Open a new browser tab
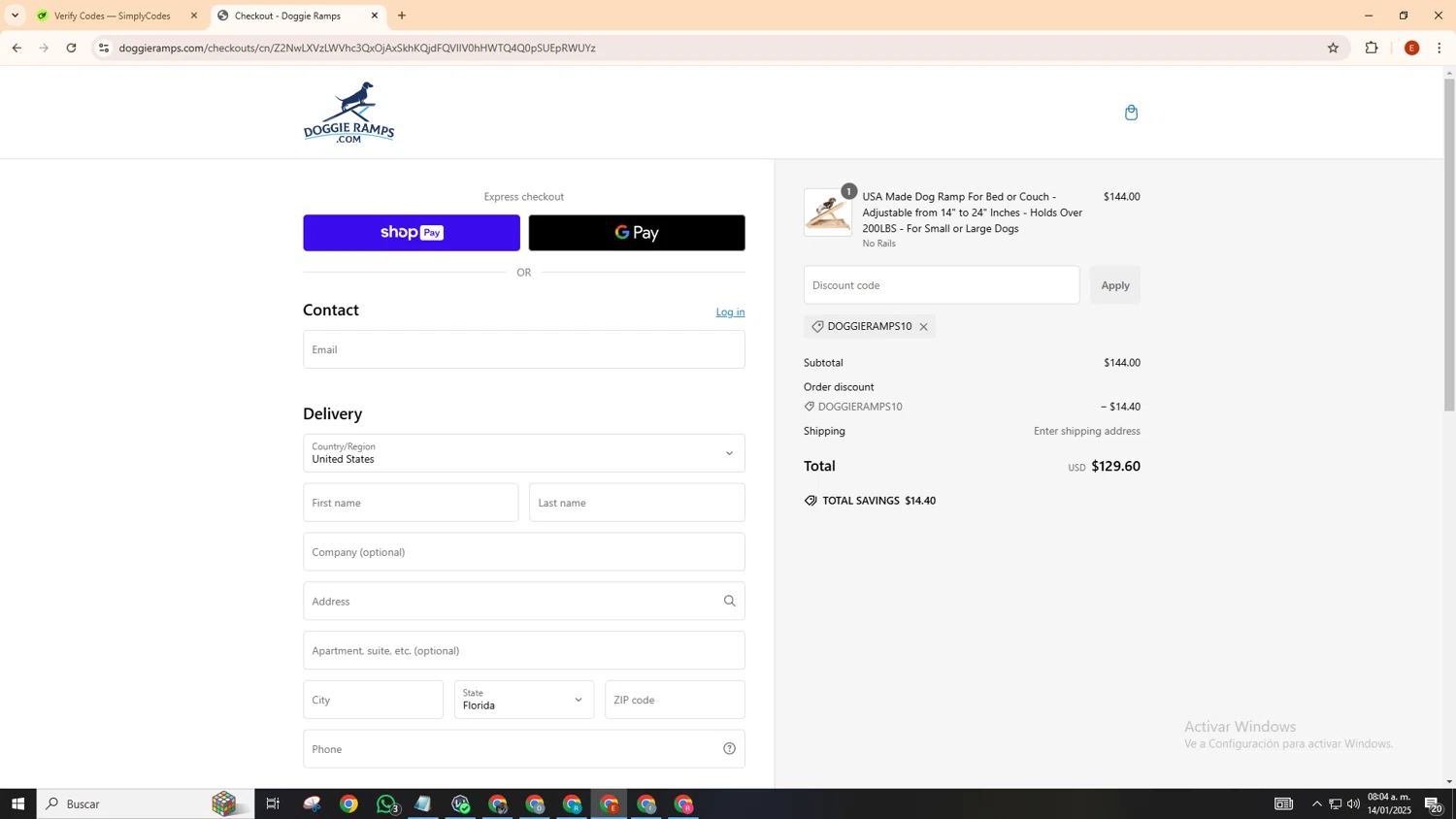The height and width of the screenshot is (819, 1456). pos(402,16)
